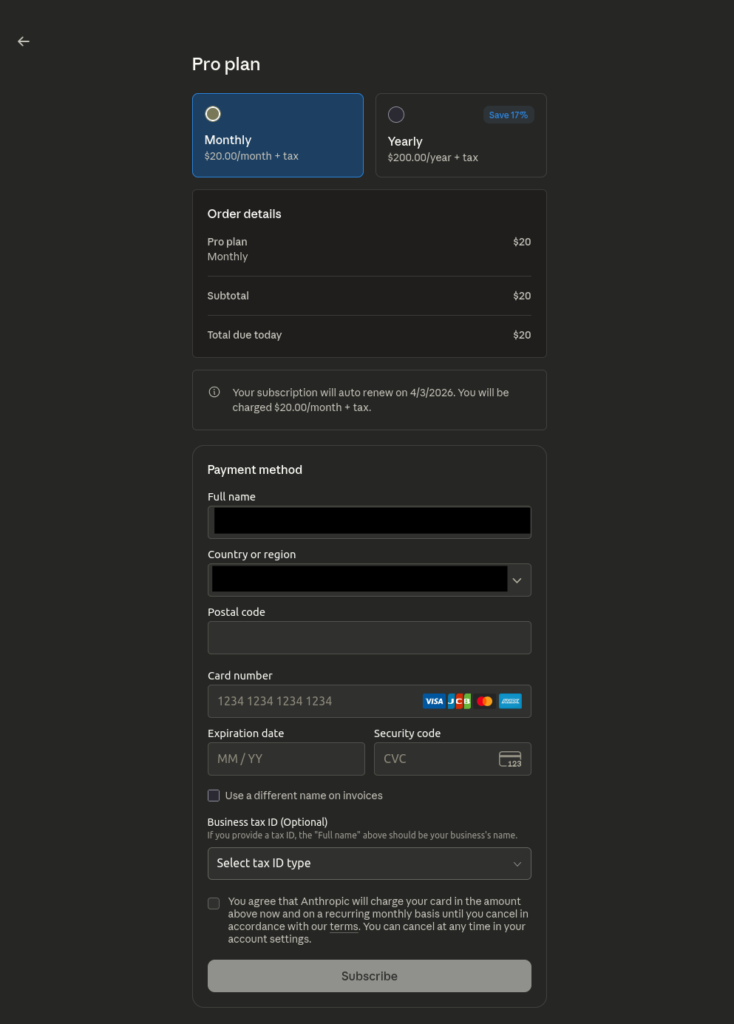The width and height of the screenshot is (734, 1024).
Task: Click the Visa card logo
Action: (x=433, y=701)
